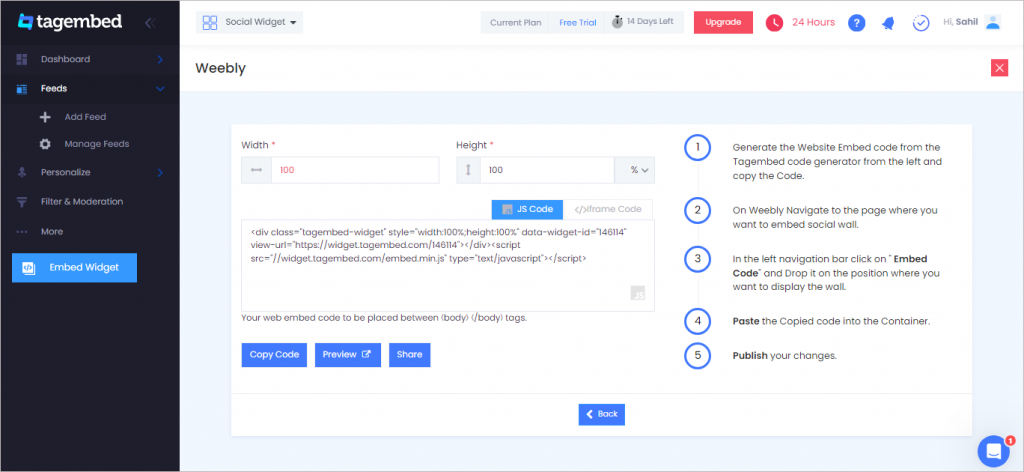Click the Personalize menu label
Viewport: 1024px width, 472px height.
click(65, 172)
